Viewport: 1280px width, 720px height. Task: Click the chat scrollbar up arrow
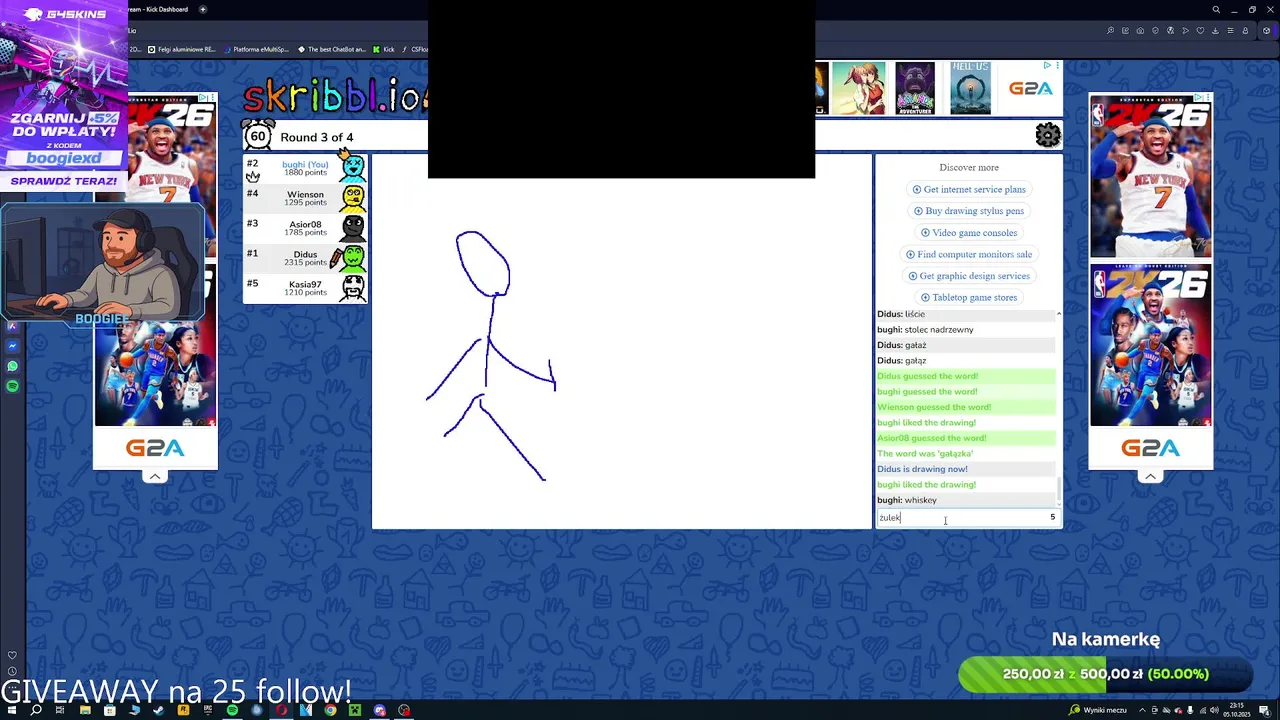point(1059,314)
